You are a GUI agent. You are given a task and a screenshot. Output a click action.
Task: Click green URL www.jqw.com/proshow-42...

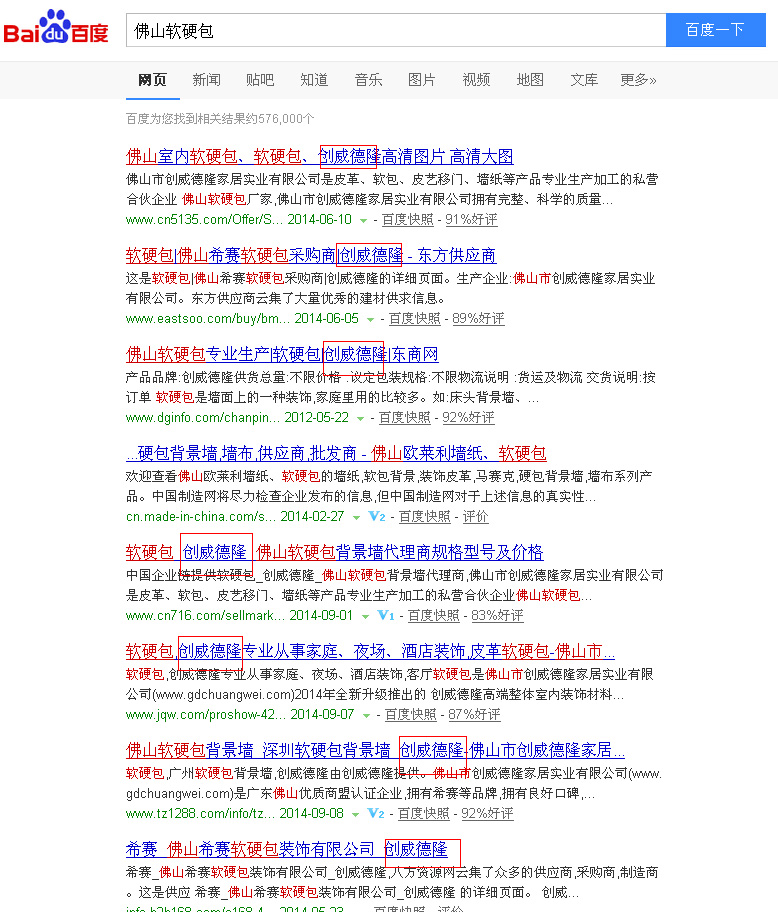click(206, 714)
